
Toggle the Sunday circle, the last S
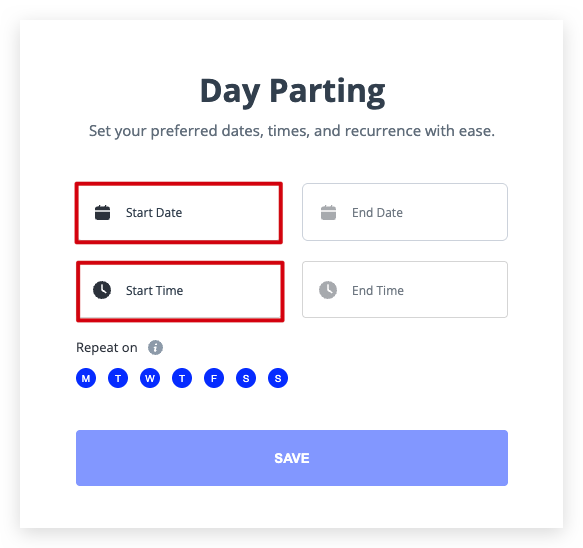[x=278, y=378]
